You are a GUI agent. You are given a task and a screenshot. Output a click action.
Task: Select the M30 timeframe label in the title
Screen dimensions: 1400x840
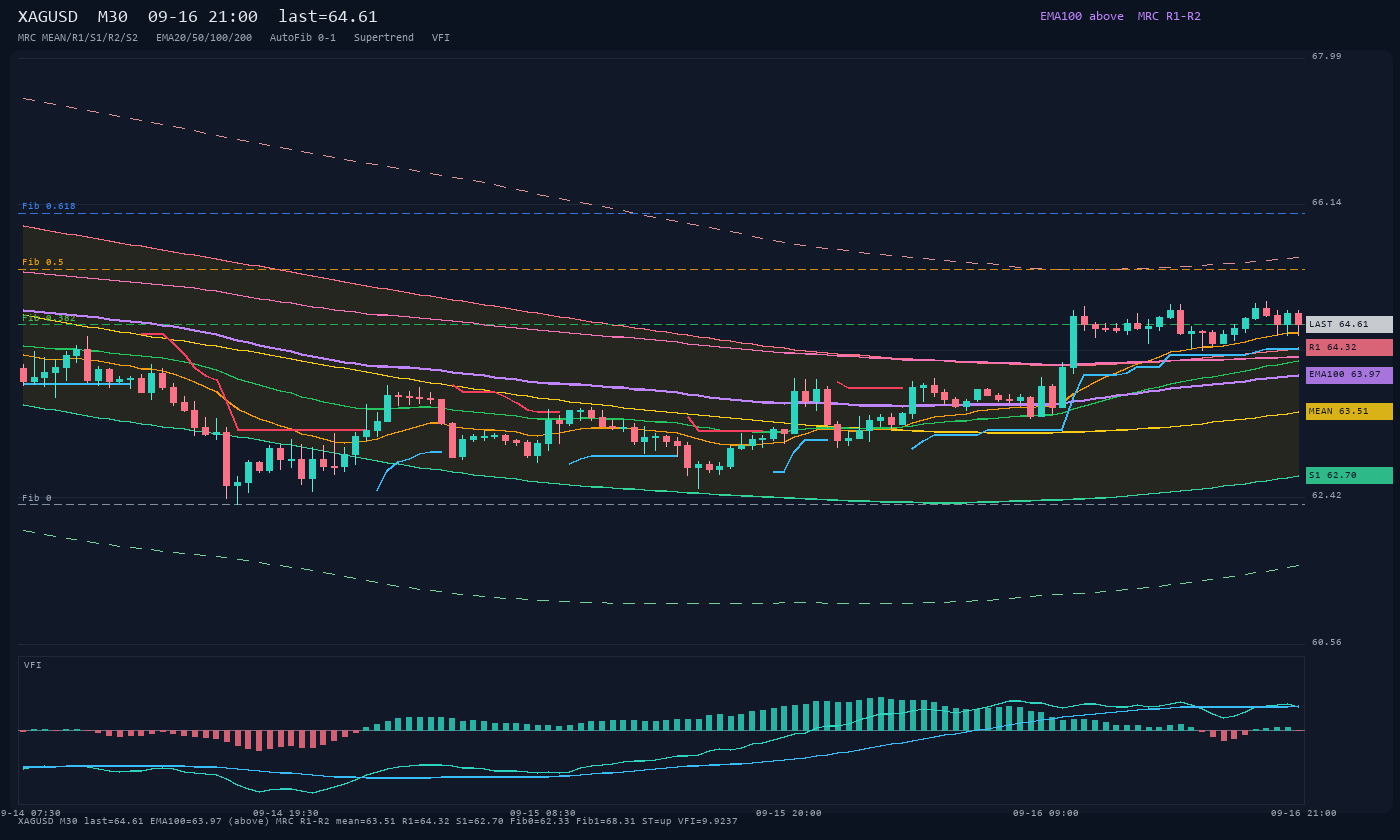pyautogui.click(x=113, y=17)
